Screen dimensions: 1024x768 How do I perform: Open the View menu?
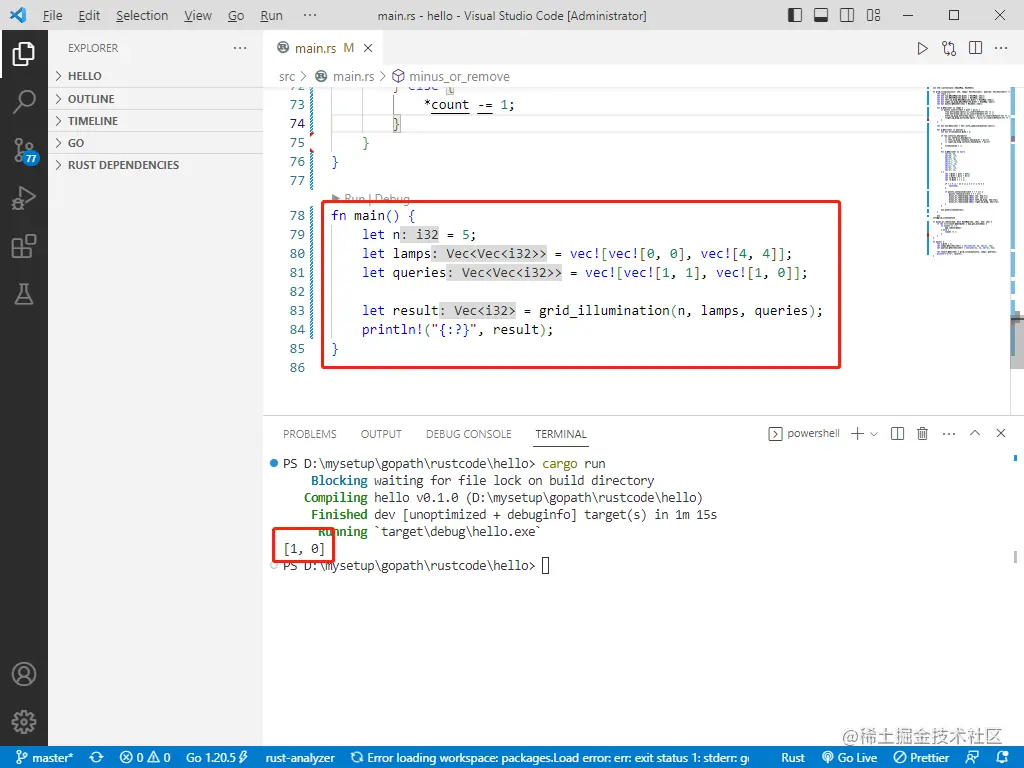[198, 16]
